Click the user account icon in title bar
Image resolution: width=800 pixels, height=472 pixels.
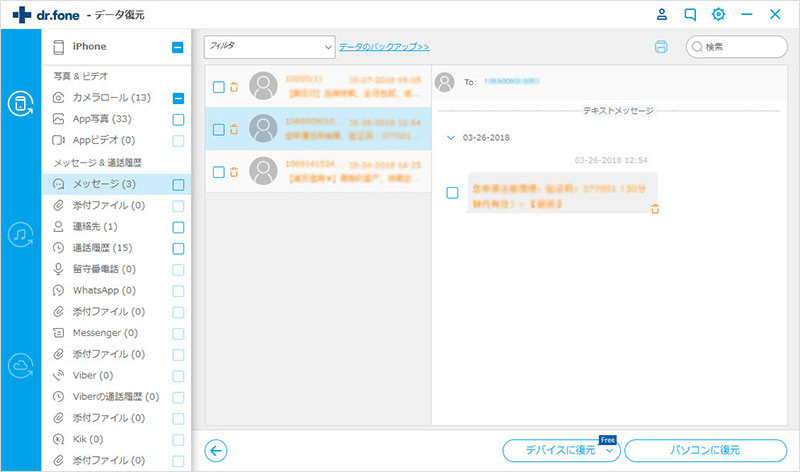coord(661,14)
